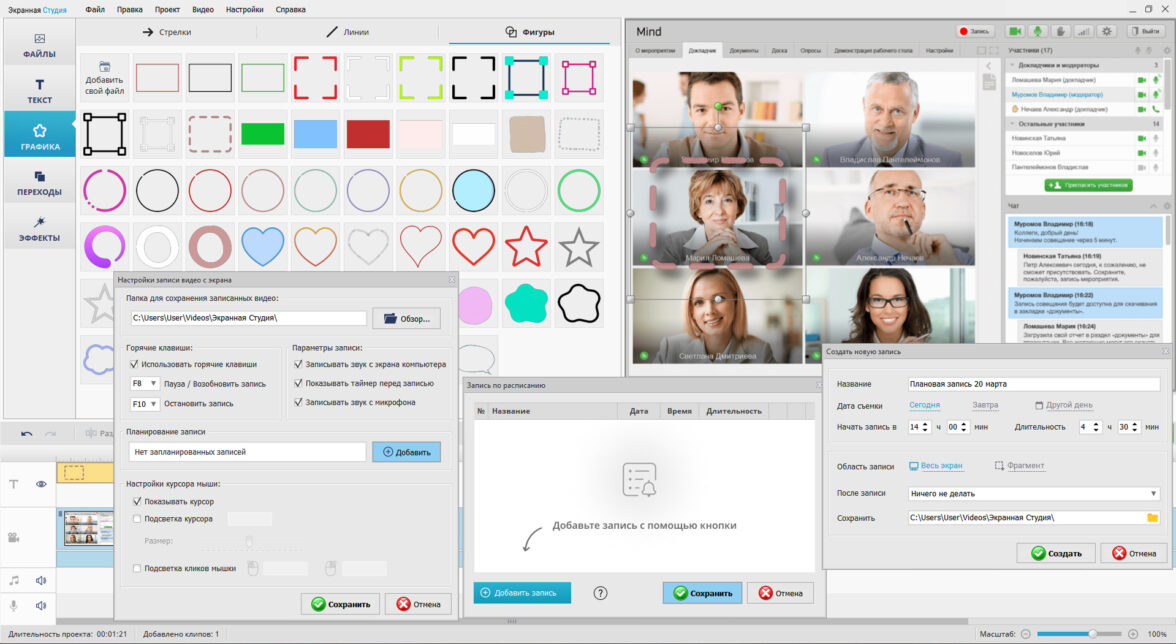This screenshot has height=644, width=1176.
Task: Select the blue filled heart shape
Action: click(262, 246)
